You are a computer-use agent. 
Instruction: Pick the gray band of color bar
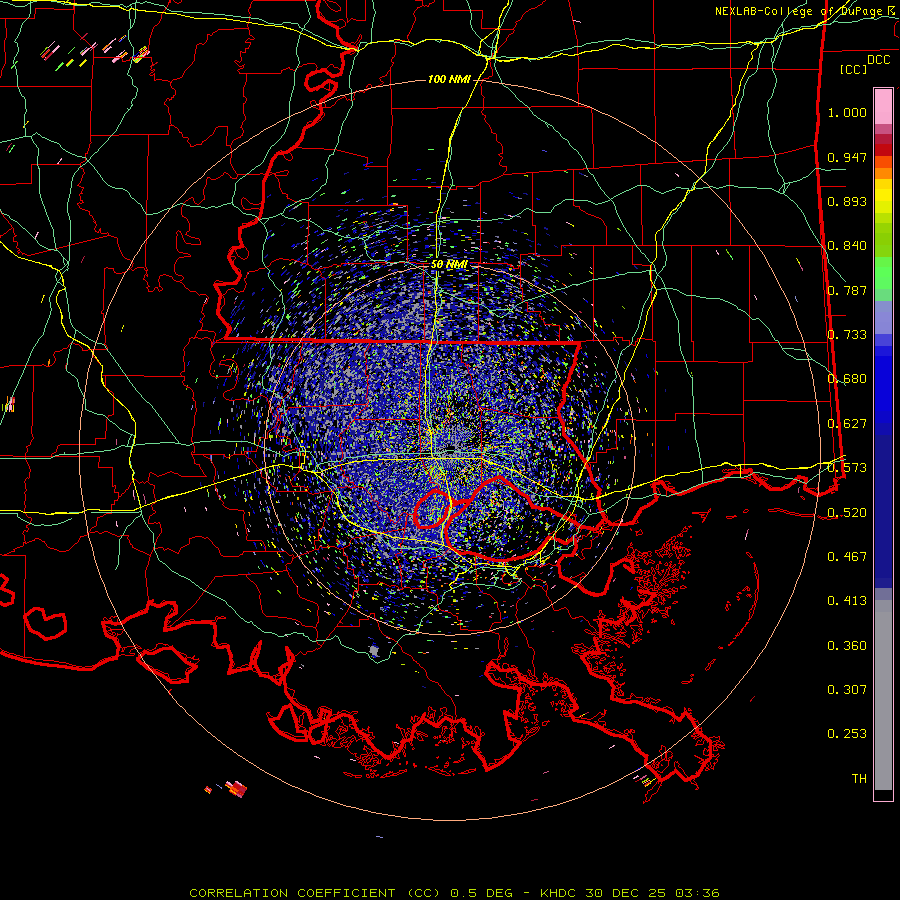pyautogui.click(x=883, y=695)
